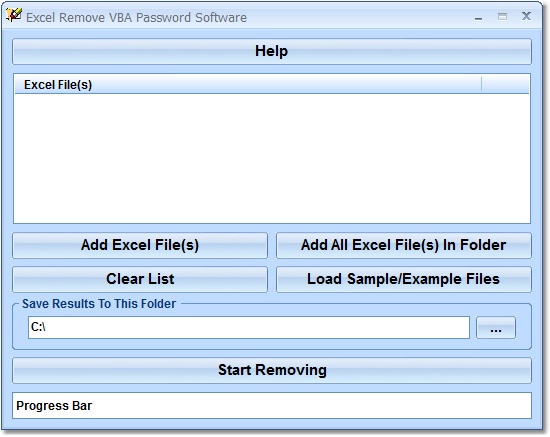
Task: Open folder browser with the ... button
Action: (x=496, y=327)
